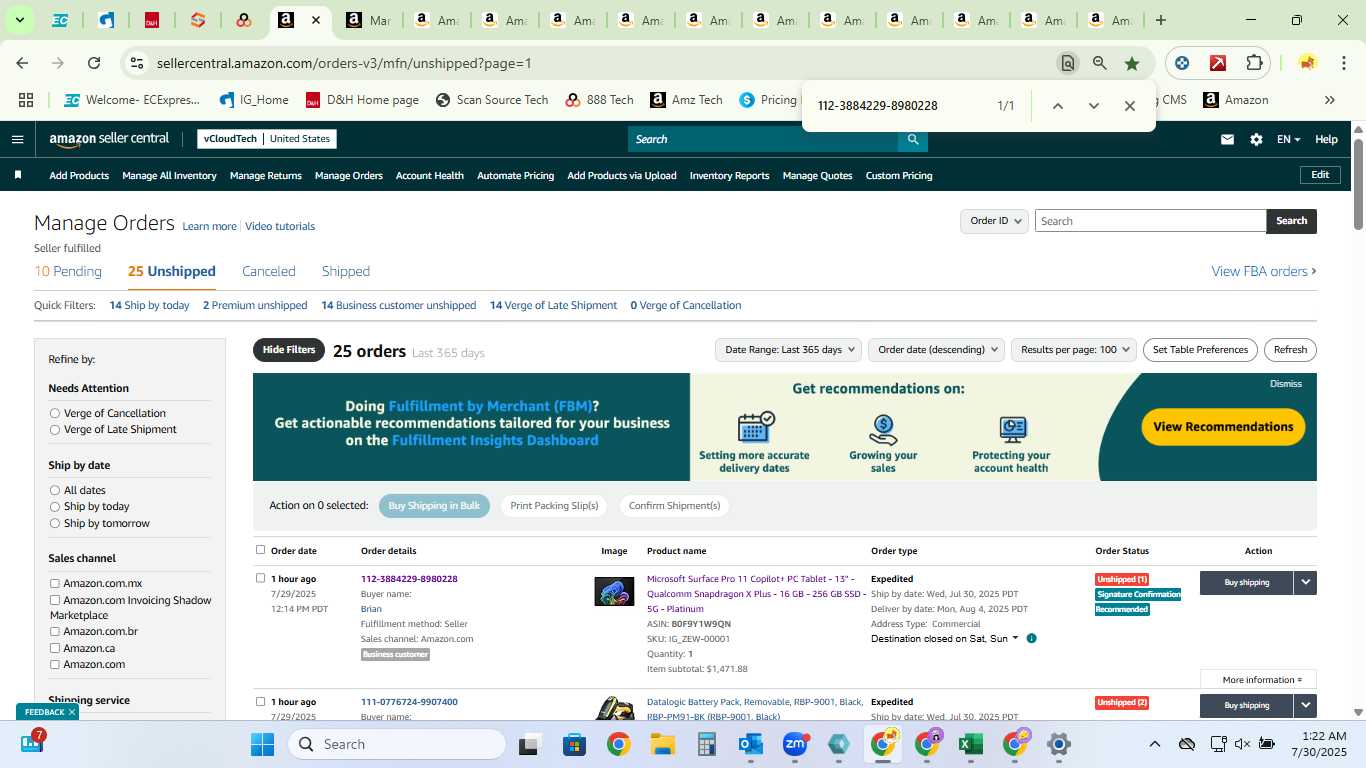Go to next find result
Screen dimensions: 1366x768
[1093, 106]
